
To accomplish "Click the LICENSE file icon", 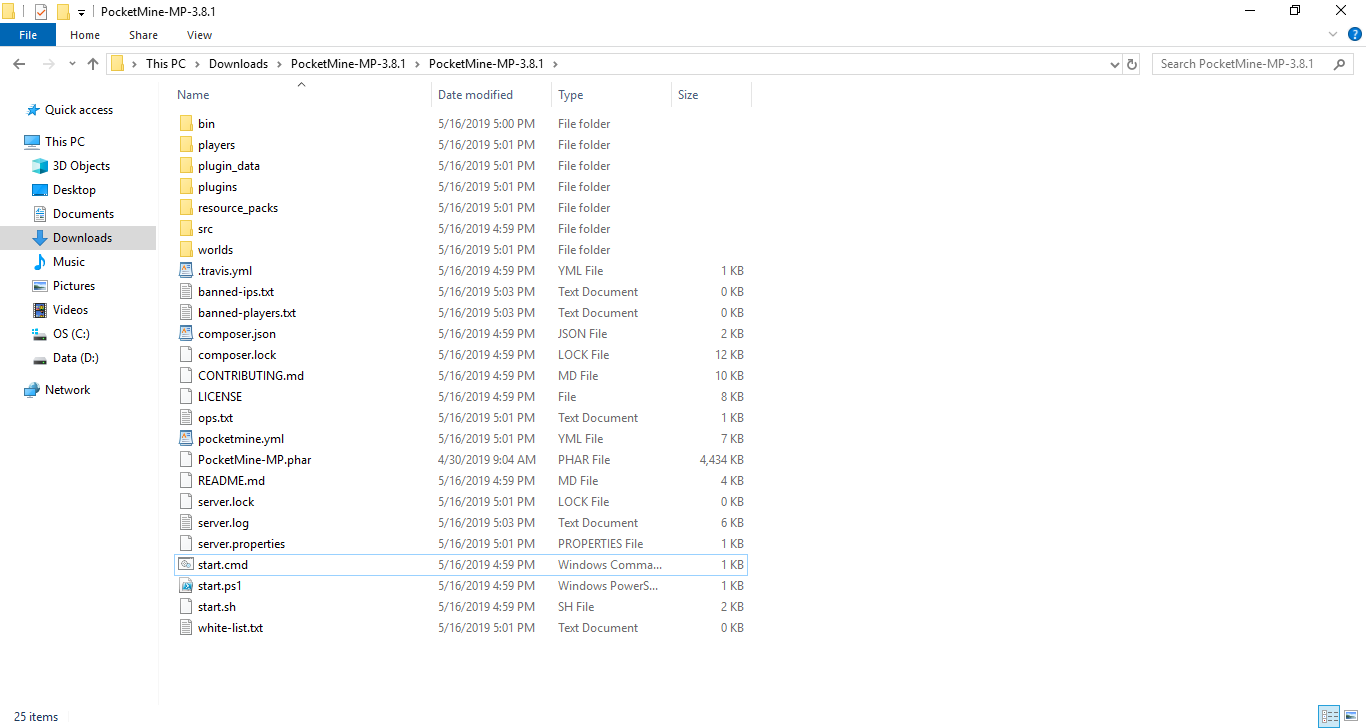I will click(185, 397).
